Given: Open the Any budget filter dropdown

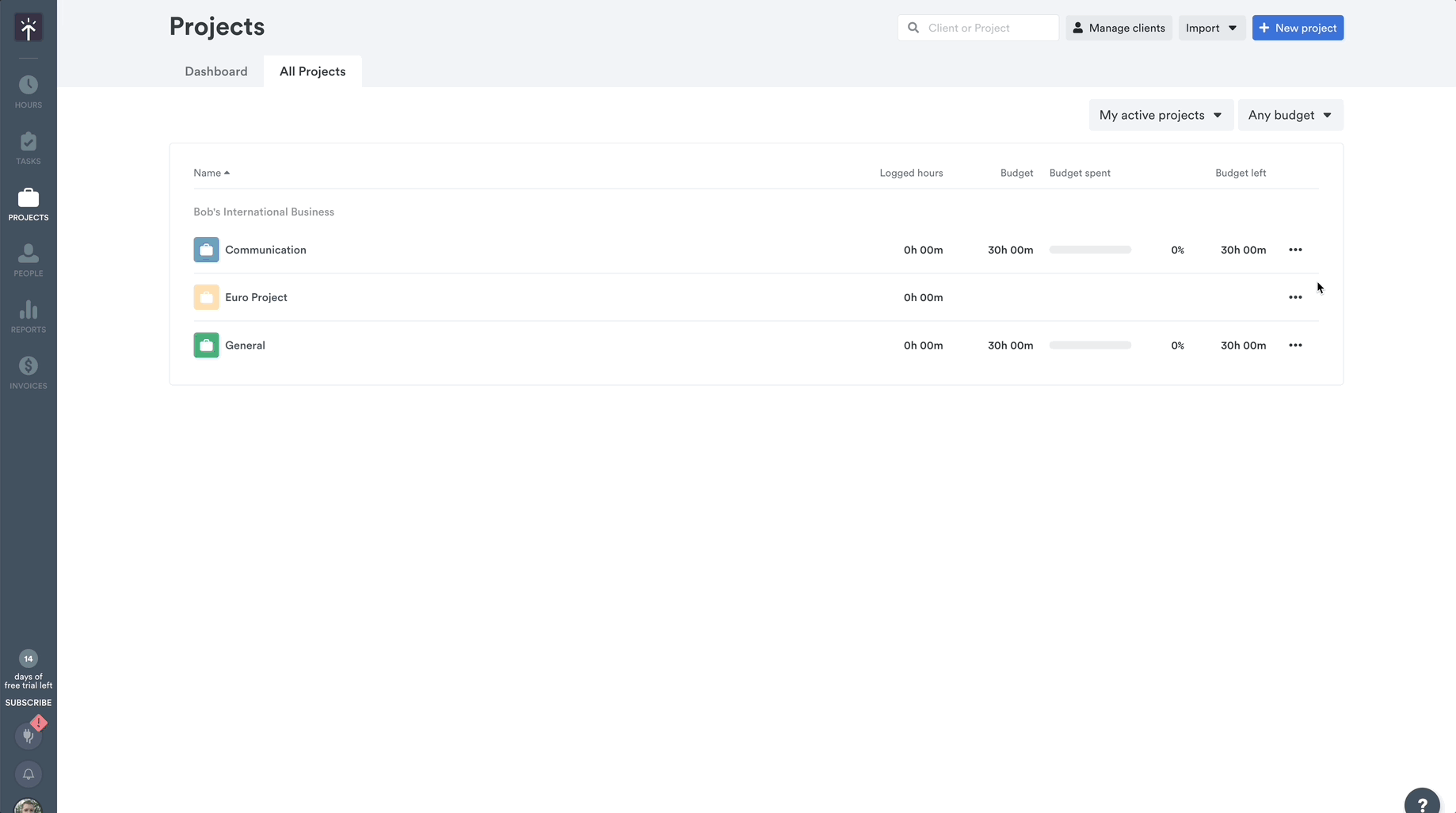Looking at the screenshot, I should [1290, 114].
